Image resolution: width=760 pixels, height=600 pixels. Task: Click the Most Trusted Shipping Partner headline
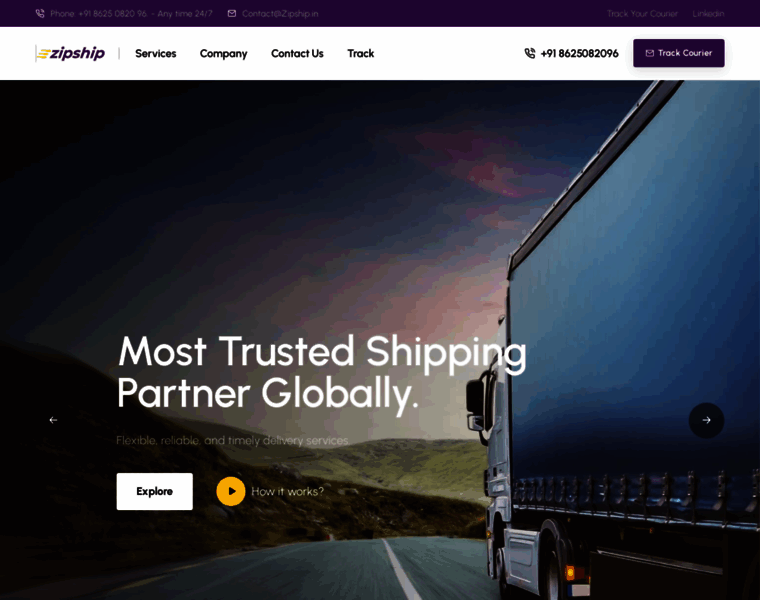[x=322, y=372]
